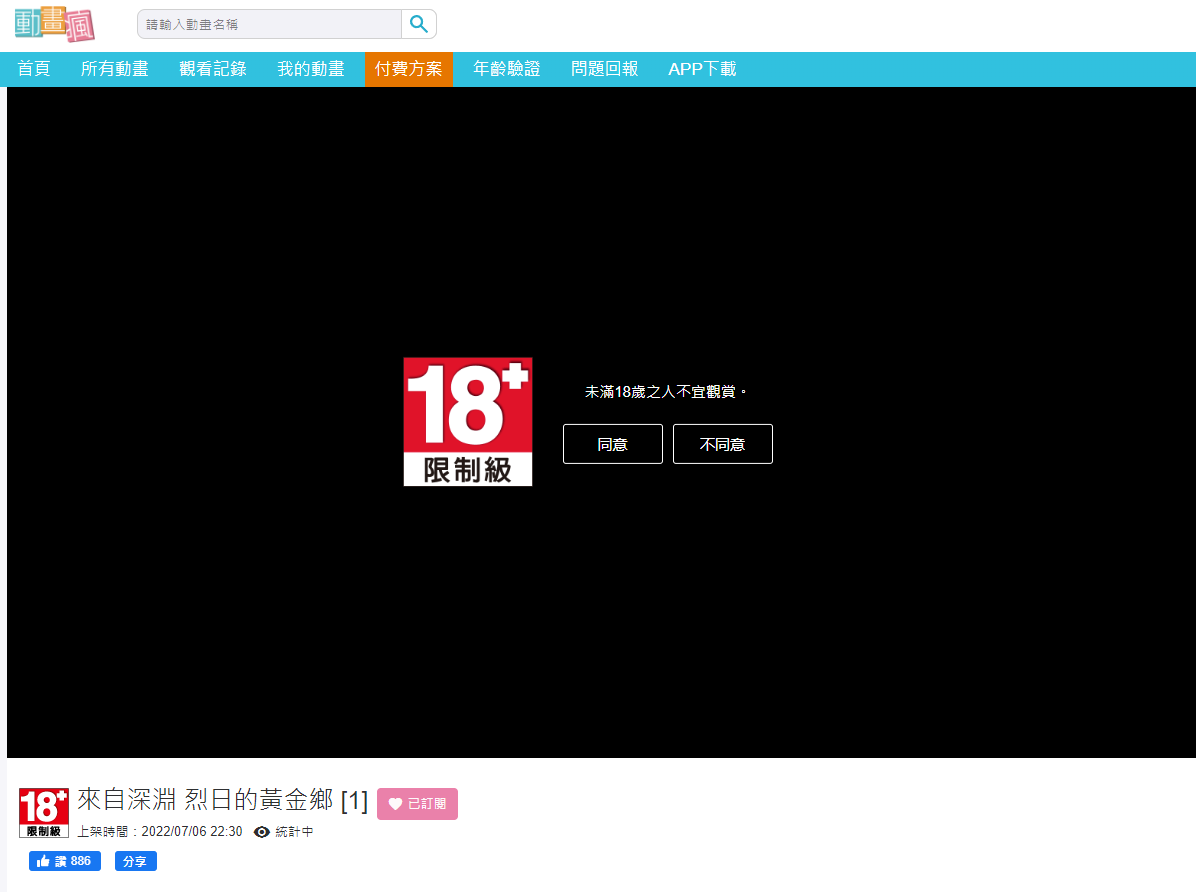
Task: Go to 所有動畫 menu item
Action: [114, 69]
